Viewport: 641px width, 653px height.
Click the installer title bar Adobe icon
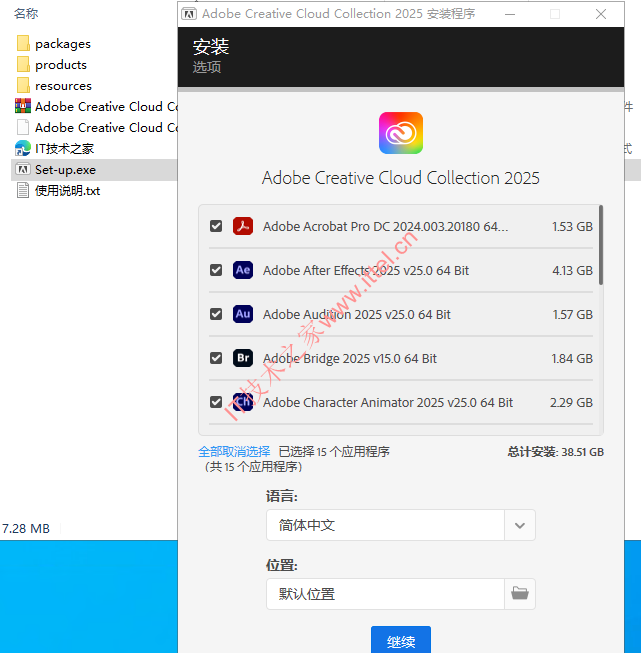[189, 14]
